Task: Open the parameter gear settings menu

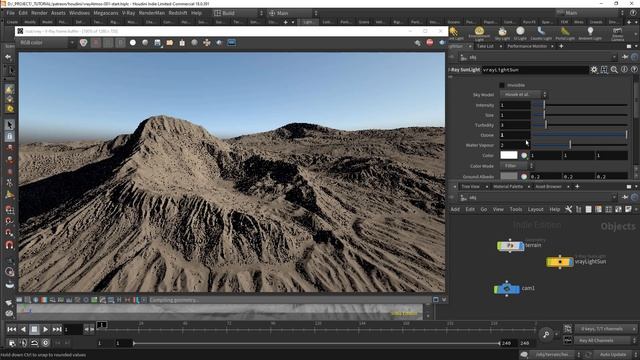Action: 594,70
